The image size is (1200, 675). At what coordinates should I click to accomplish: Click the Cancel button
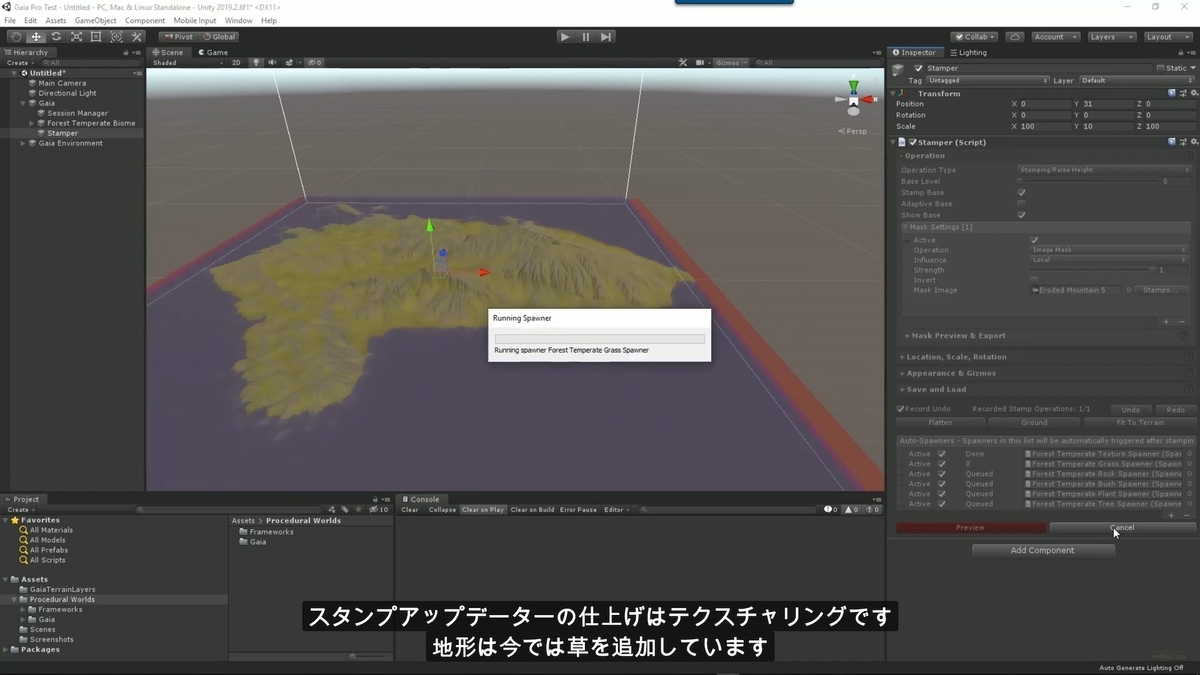(x=1122, y=527)
